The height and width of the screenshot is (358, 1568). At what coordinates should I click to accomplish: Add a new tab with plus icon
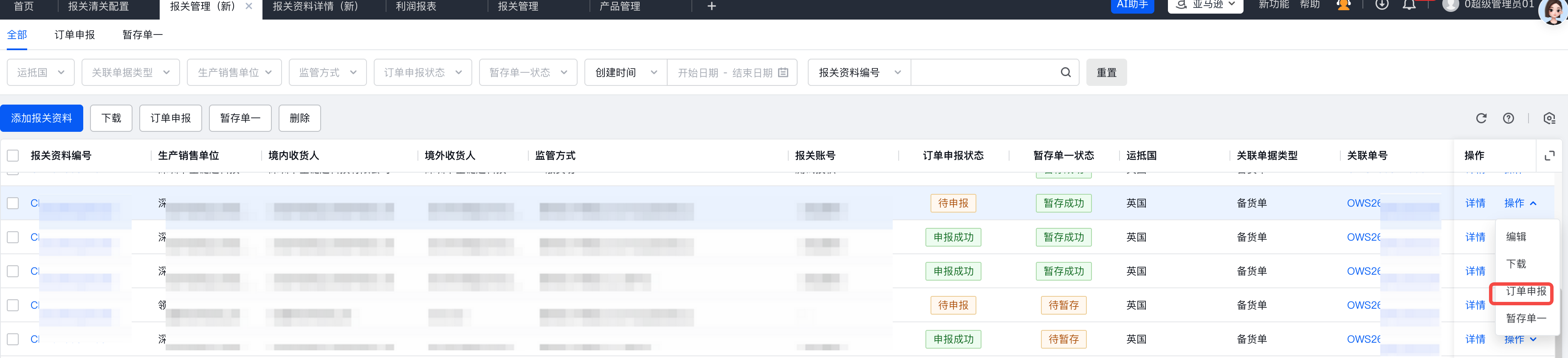pos(711,6)
